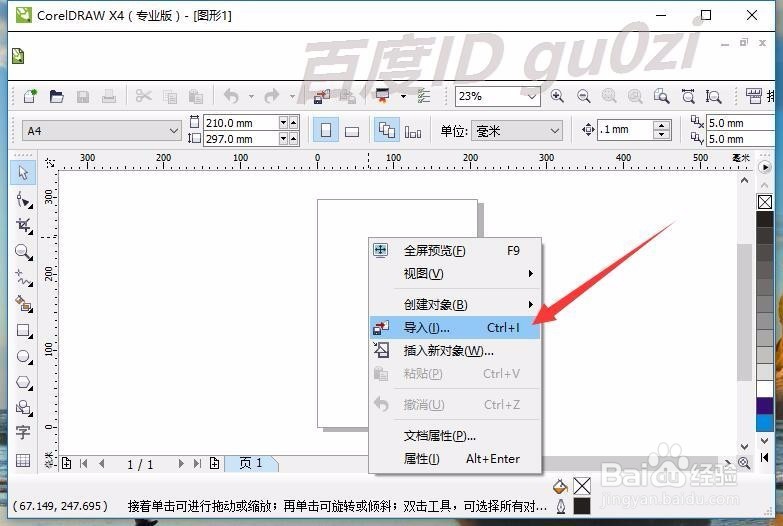The height and width of the screenshot is (526, 783).
Task: Click the page width 210.0 mm field
Action: click(x=241, y=123)
